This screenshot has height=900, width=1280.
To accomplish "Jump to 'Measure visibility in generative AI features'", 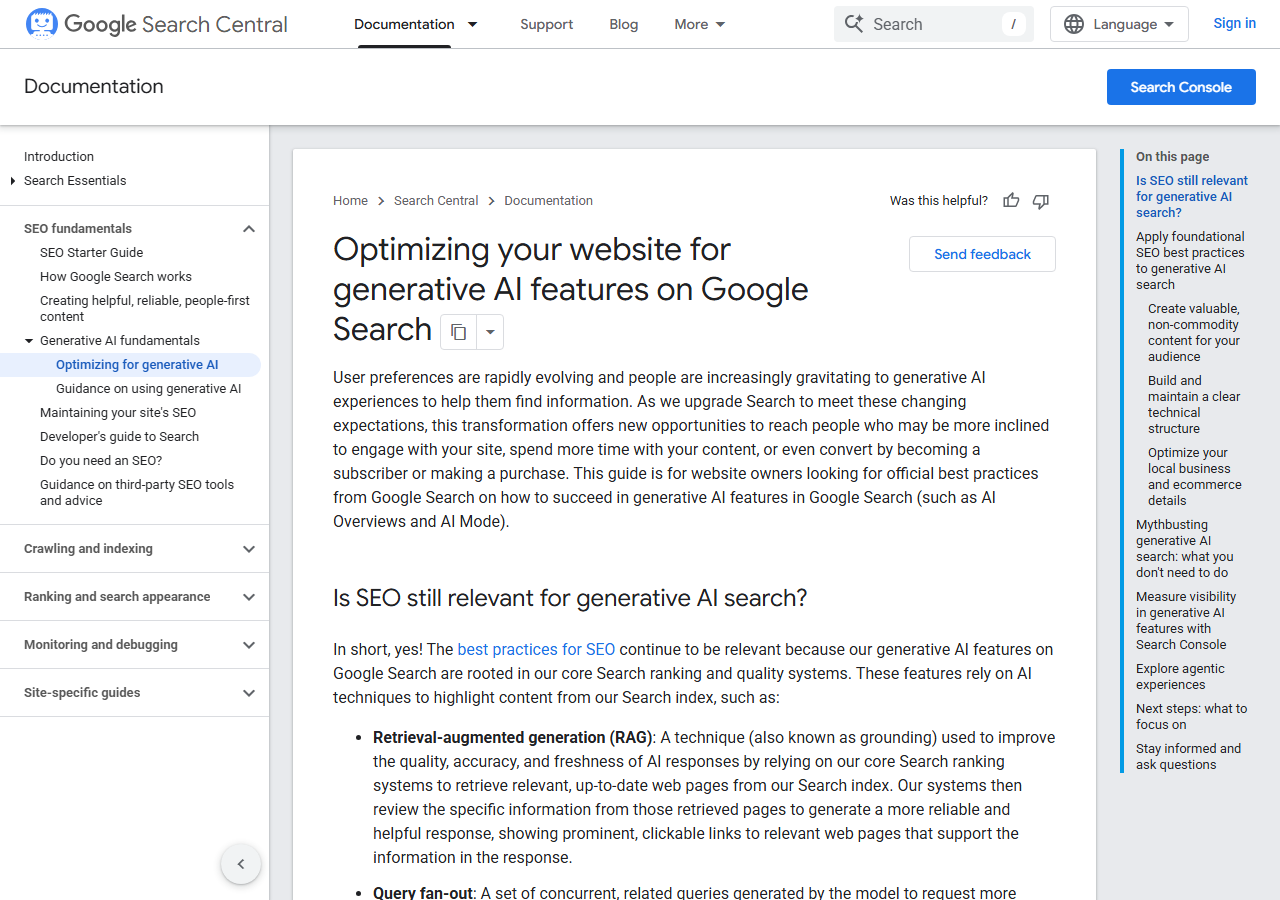I will 1186,621.
